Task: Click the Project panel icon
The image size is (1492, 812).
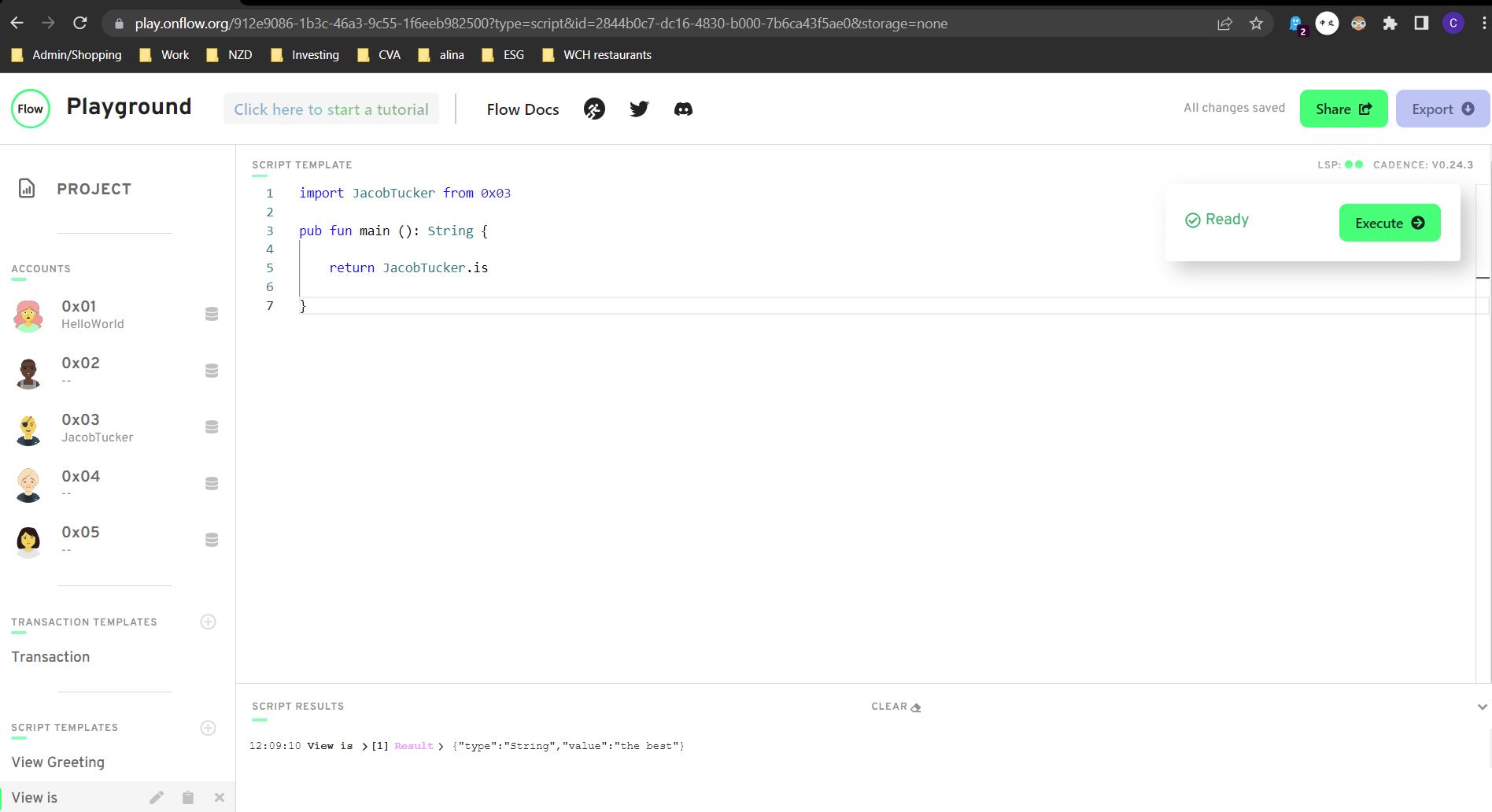Action: click(x=27, y=189)
